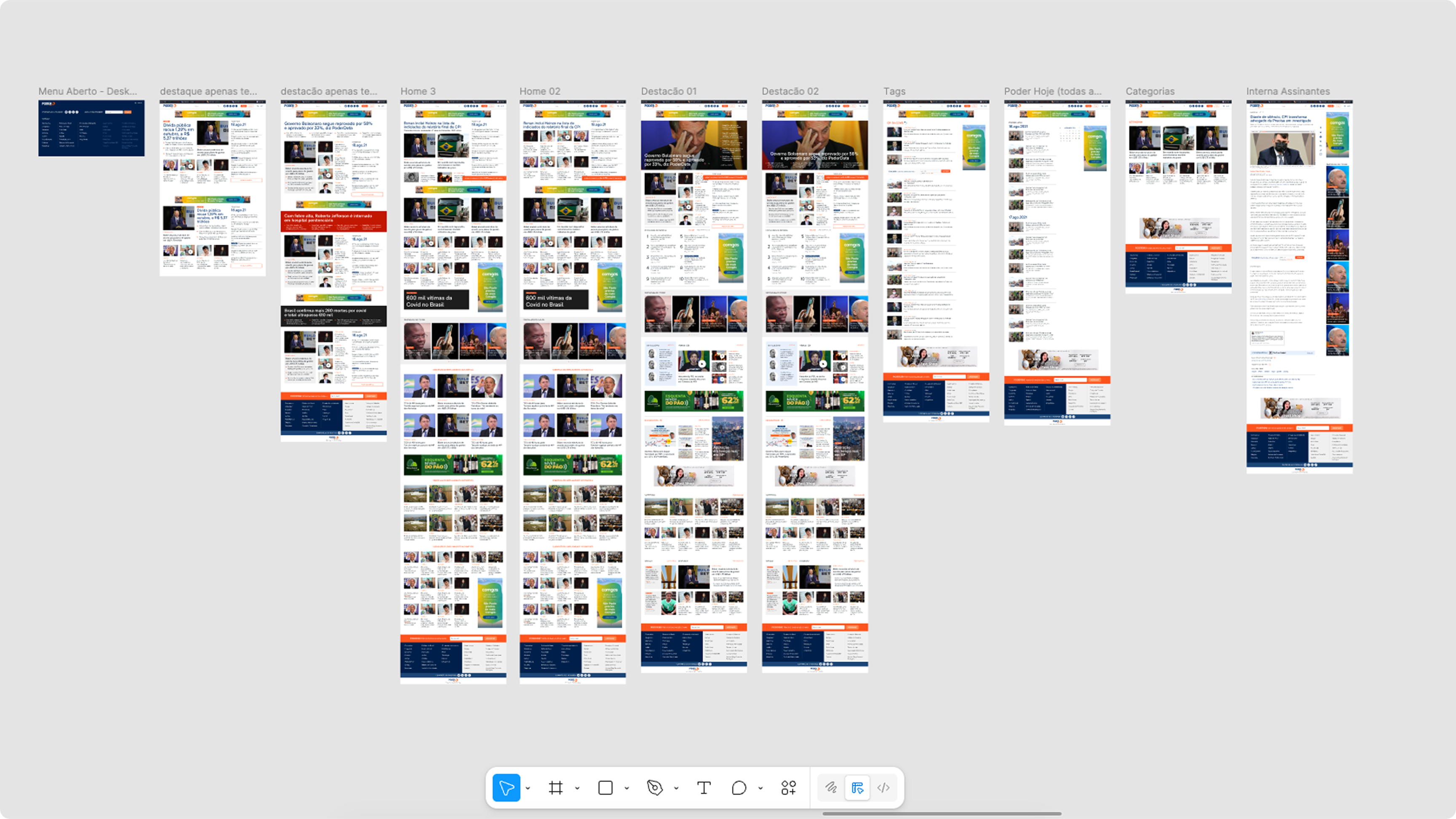Select the 'Home 3' frame label
Viewport: 1456px width, 819px height.
418,91
